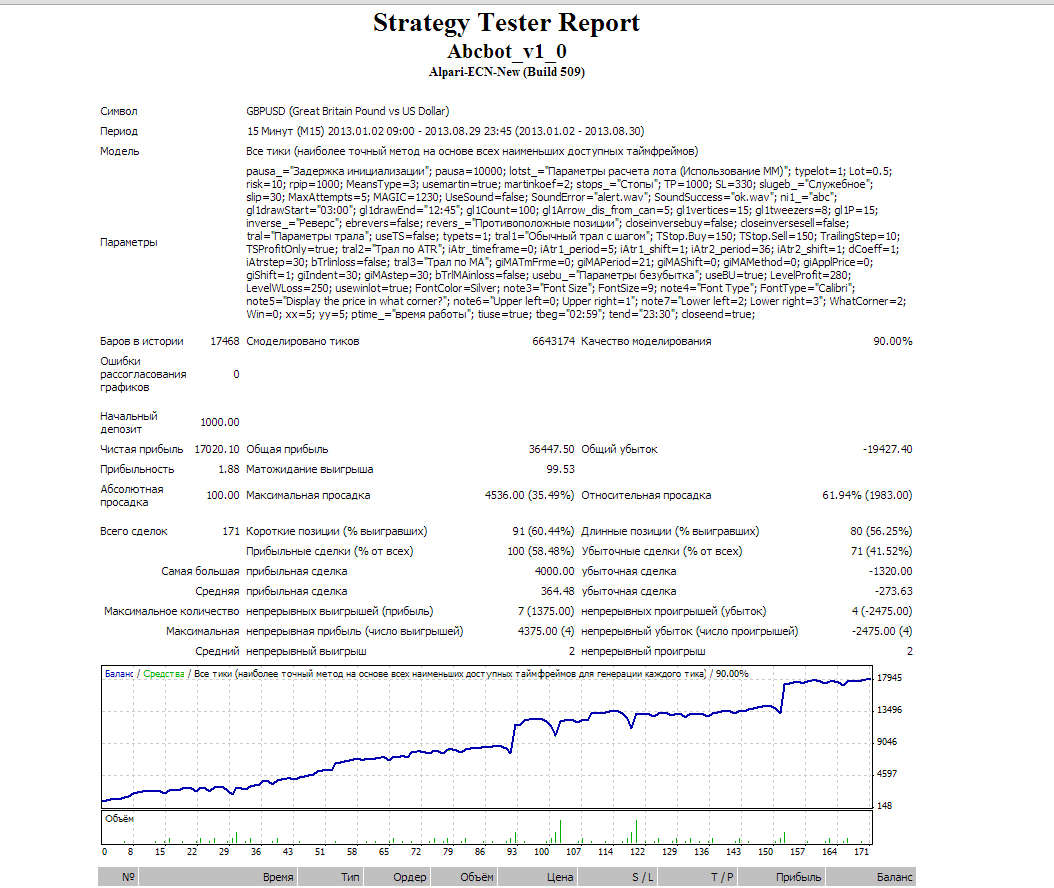Image resolution: width=1054 pixels, height=888 pixels.
Task: Click largest profit trade value 4000.00
Action: coord(555,571)
